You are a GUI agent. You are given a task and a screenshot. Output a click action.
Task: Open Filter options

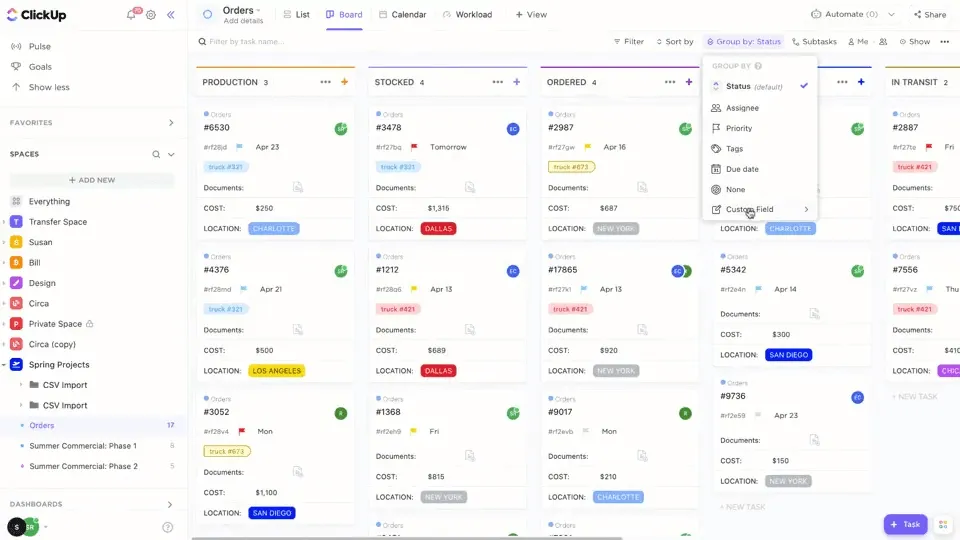[x=629, y=42]
